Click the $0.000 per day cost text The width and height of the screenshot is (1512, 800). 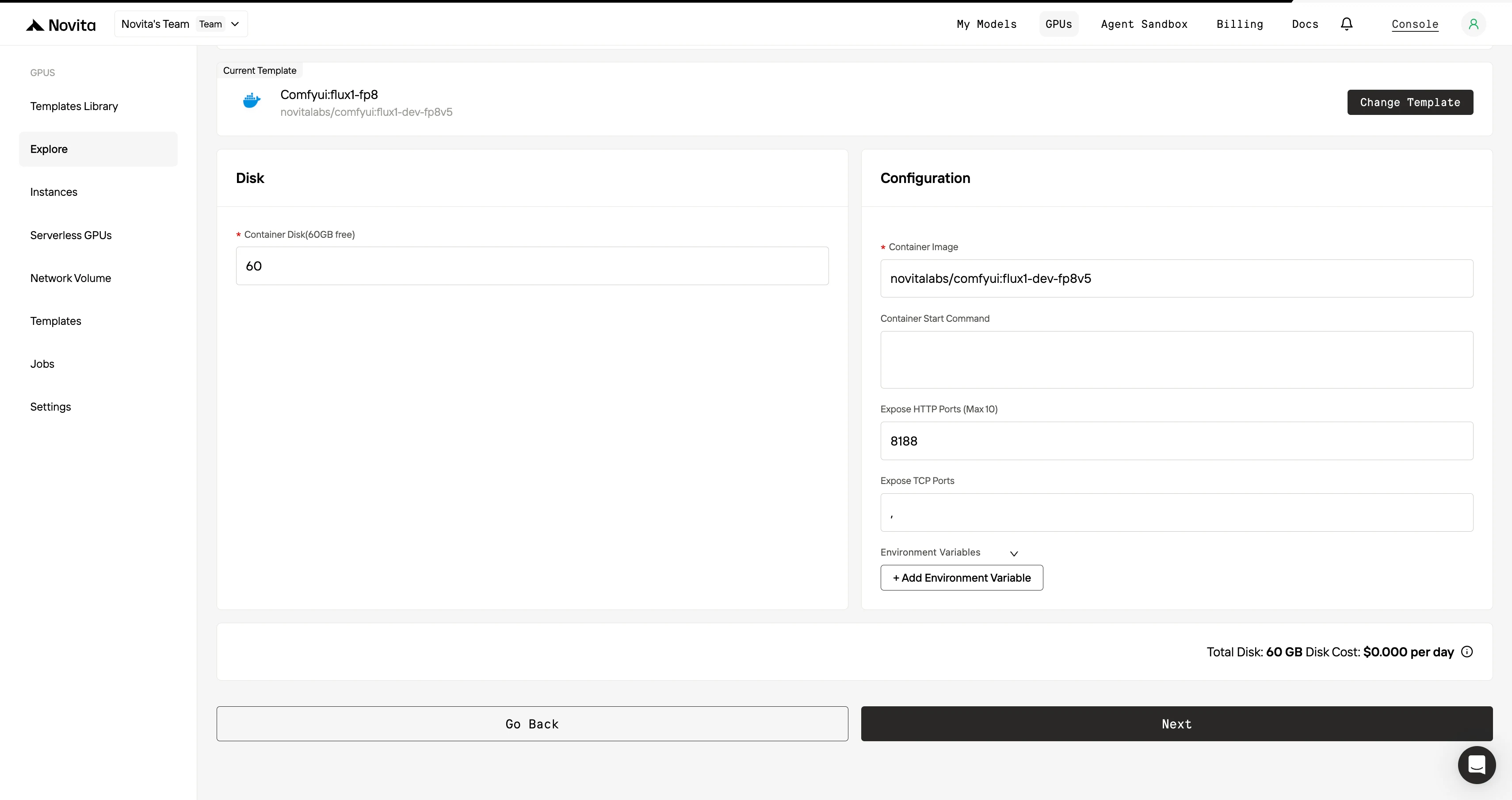[1408, 652]
